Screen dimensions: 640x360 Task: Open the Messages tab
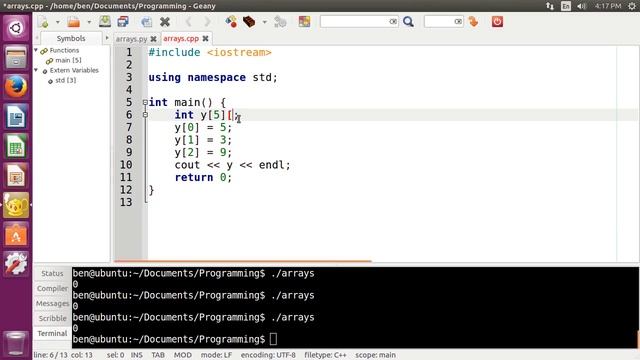pos(52,304)
